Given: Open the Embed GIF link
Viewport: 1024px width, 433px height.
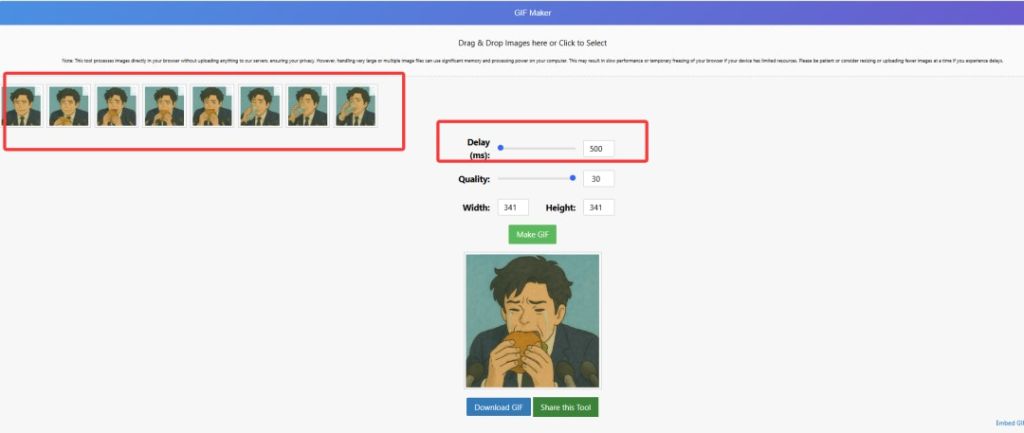Looking at the screenshot, I should [1009, 423].
